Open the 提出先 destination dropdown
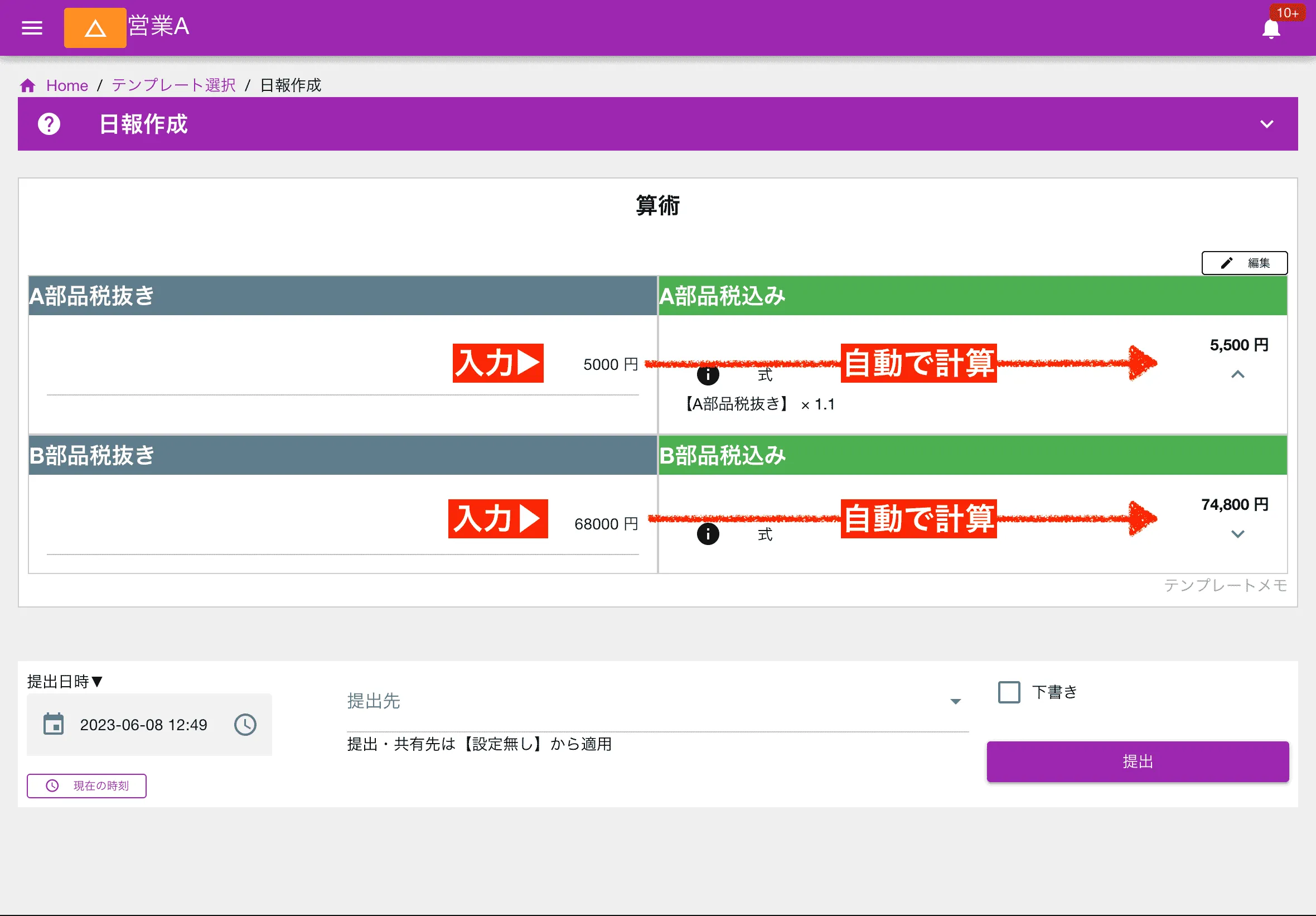The image size is (1316, 916). coord(955,701)
